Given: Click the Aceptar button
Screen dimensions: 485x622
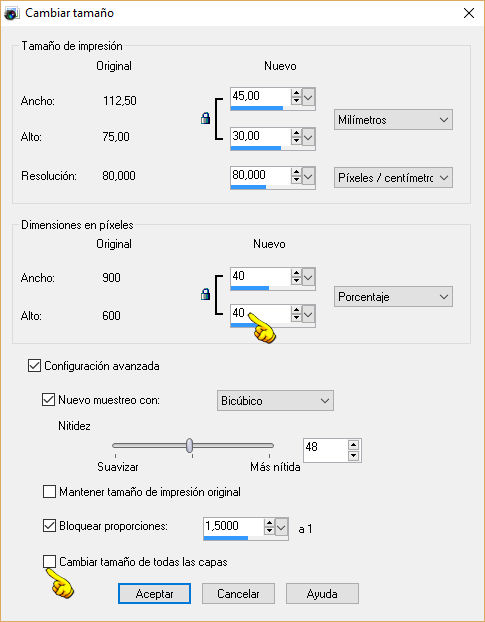Looking at the screenshot, I should point(154,593).
